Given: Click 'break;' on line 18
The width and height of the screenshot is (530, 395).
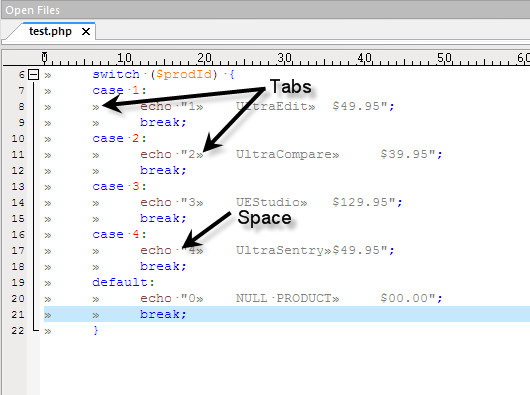Looking at the screenshot, I should click(163, 266).
